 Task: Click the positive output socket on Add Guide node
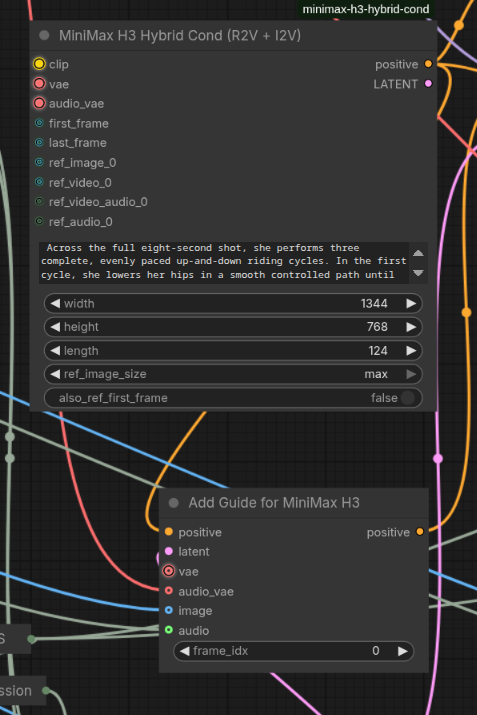(420, 532)
